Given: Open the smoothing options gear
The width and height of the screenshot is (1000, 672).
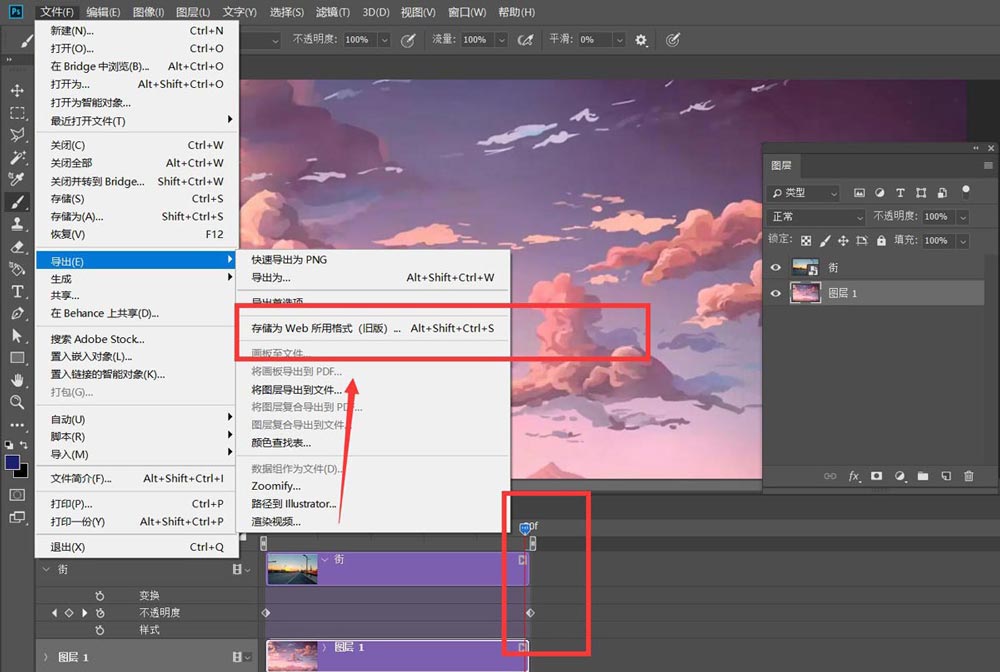Looking at the screenshot, I should coord(641,40).
